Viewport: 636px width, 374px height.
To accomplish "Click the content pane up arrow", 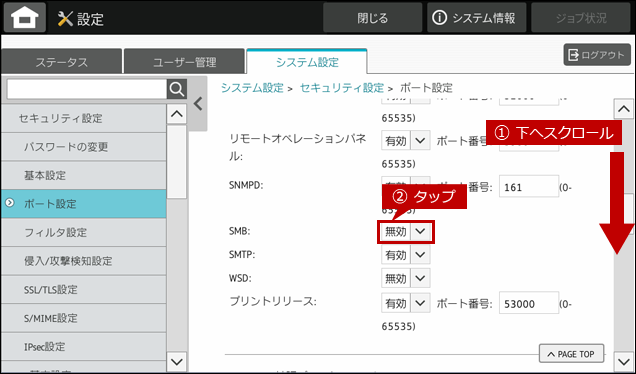I will click(x=623, y=109).
